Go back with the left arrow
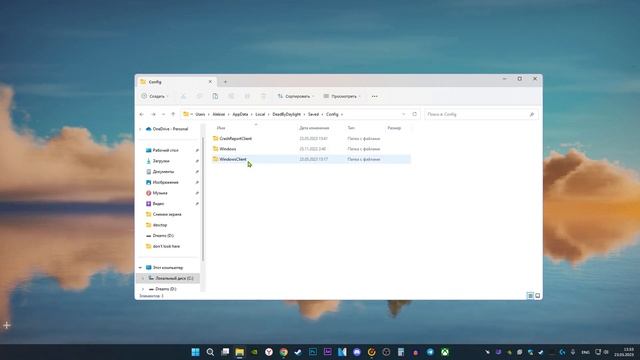The width and height of the screenshot is (640, 360). pos(142,114)
